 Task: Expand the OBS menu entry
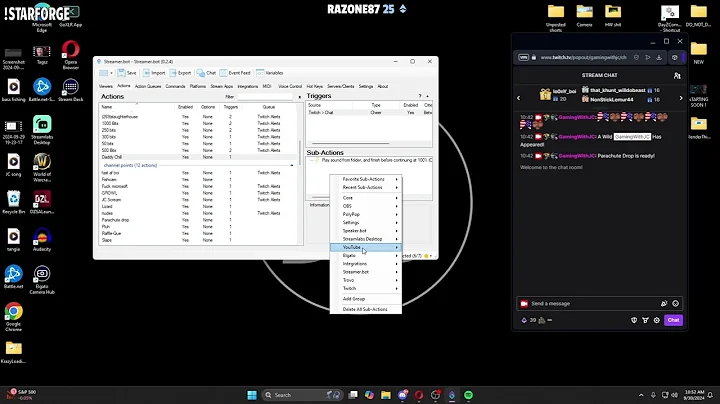tap(366, 206)
